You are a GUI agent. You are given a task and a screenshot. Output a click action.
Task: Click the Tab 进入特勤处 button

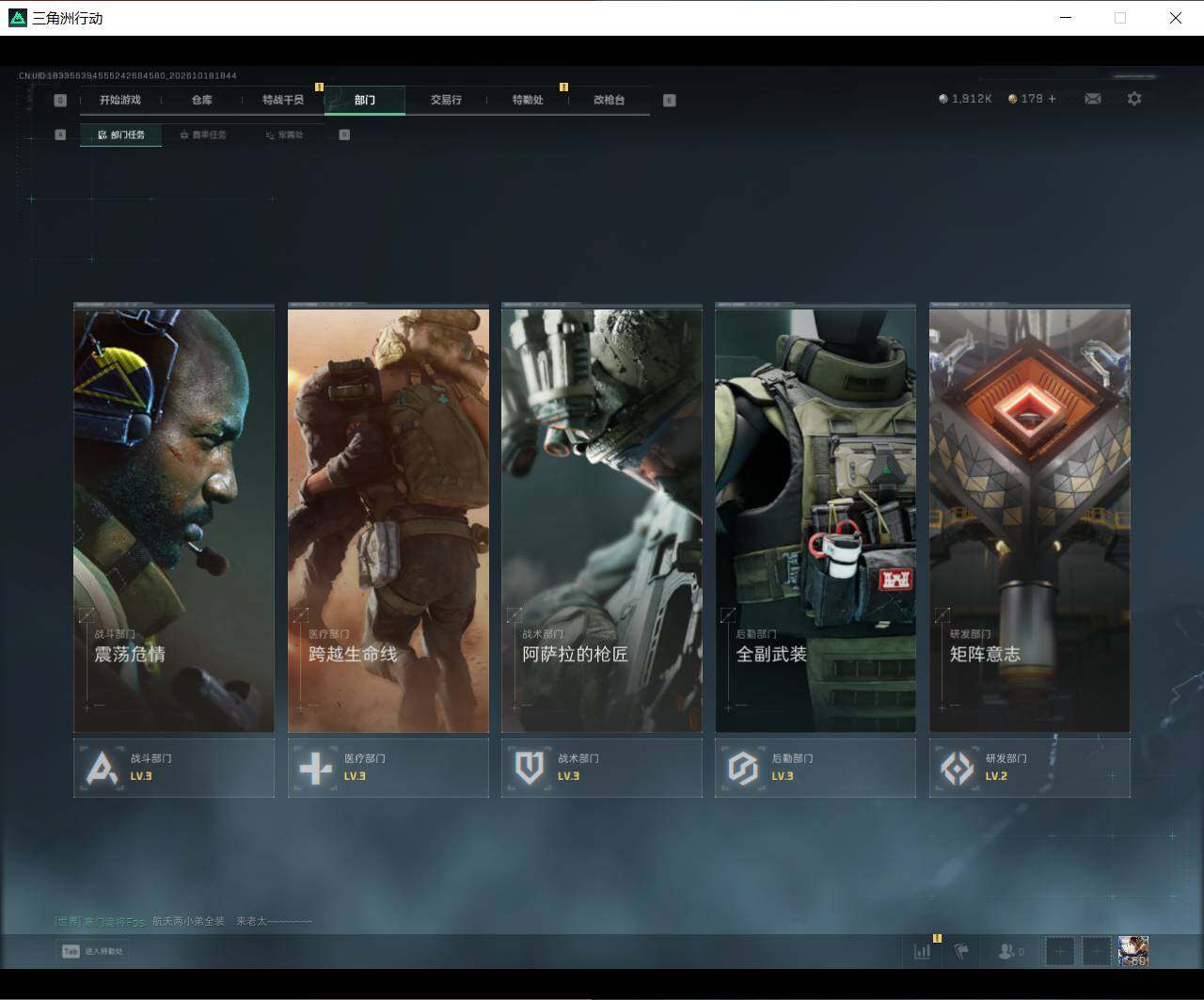click(x=92, y=951)
